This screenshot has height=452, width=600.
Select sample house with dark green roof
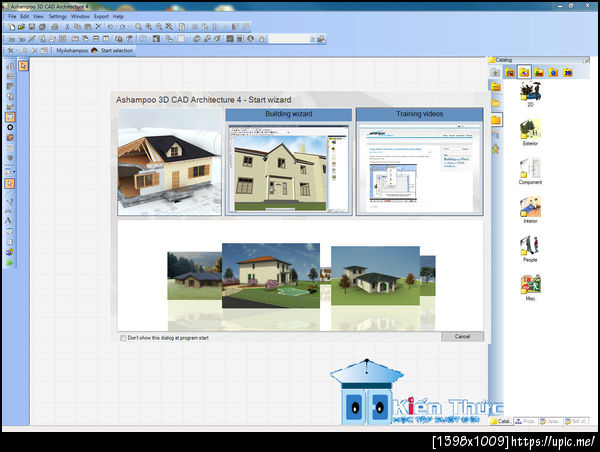tap(375, 276)
